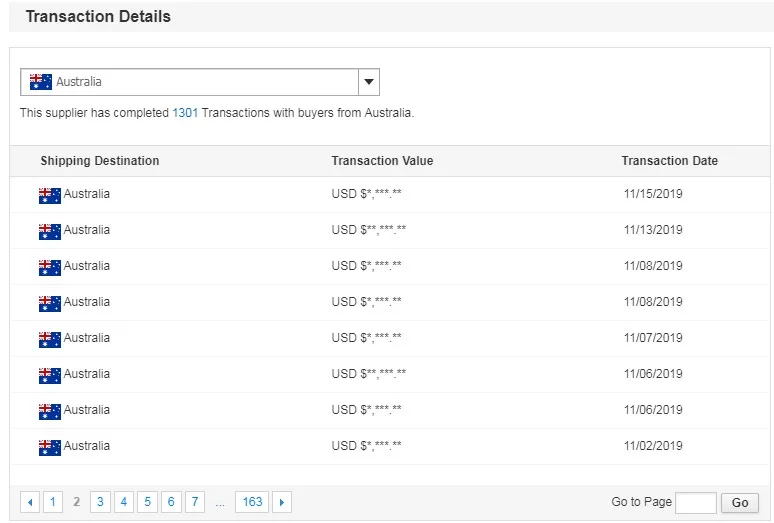
Task: Click the Australia flag in the country selector
Action: tap(41, 82)
